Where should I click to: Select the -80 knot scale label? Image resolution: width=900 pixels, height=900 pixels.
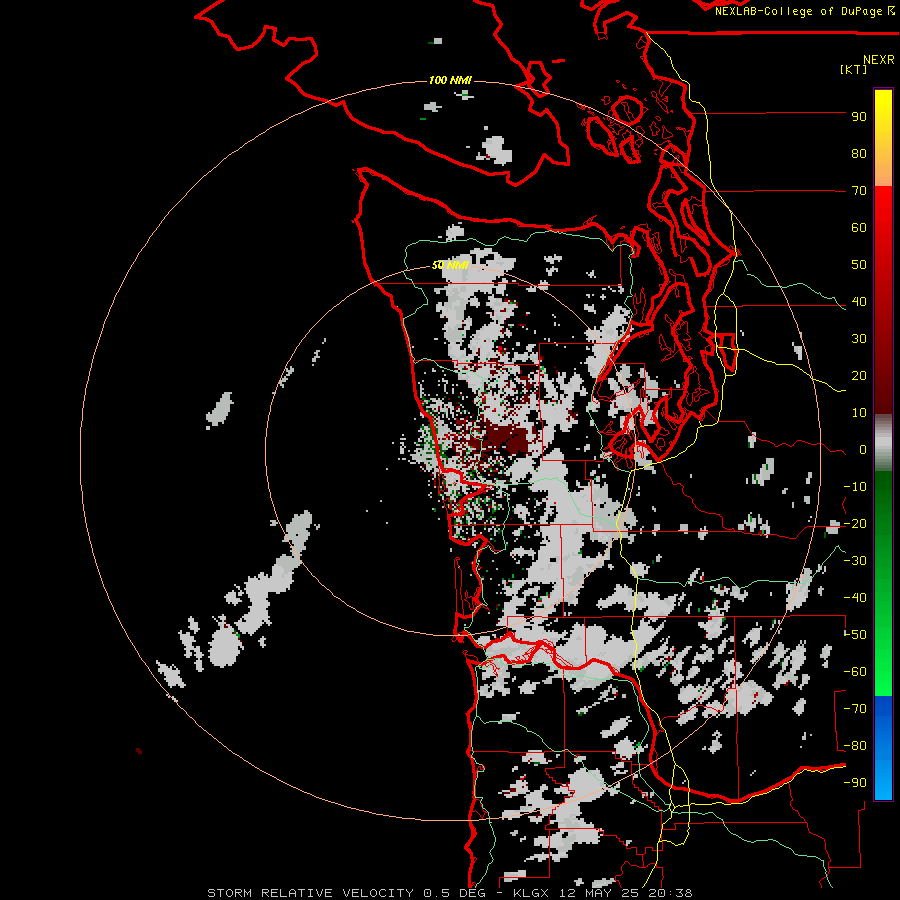855,746
